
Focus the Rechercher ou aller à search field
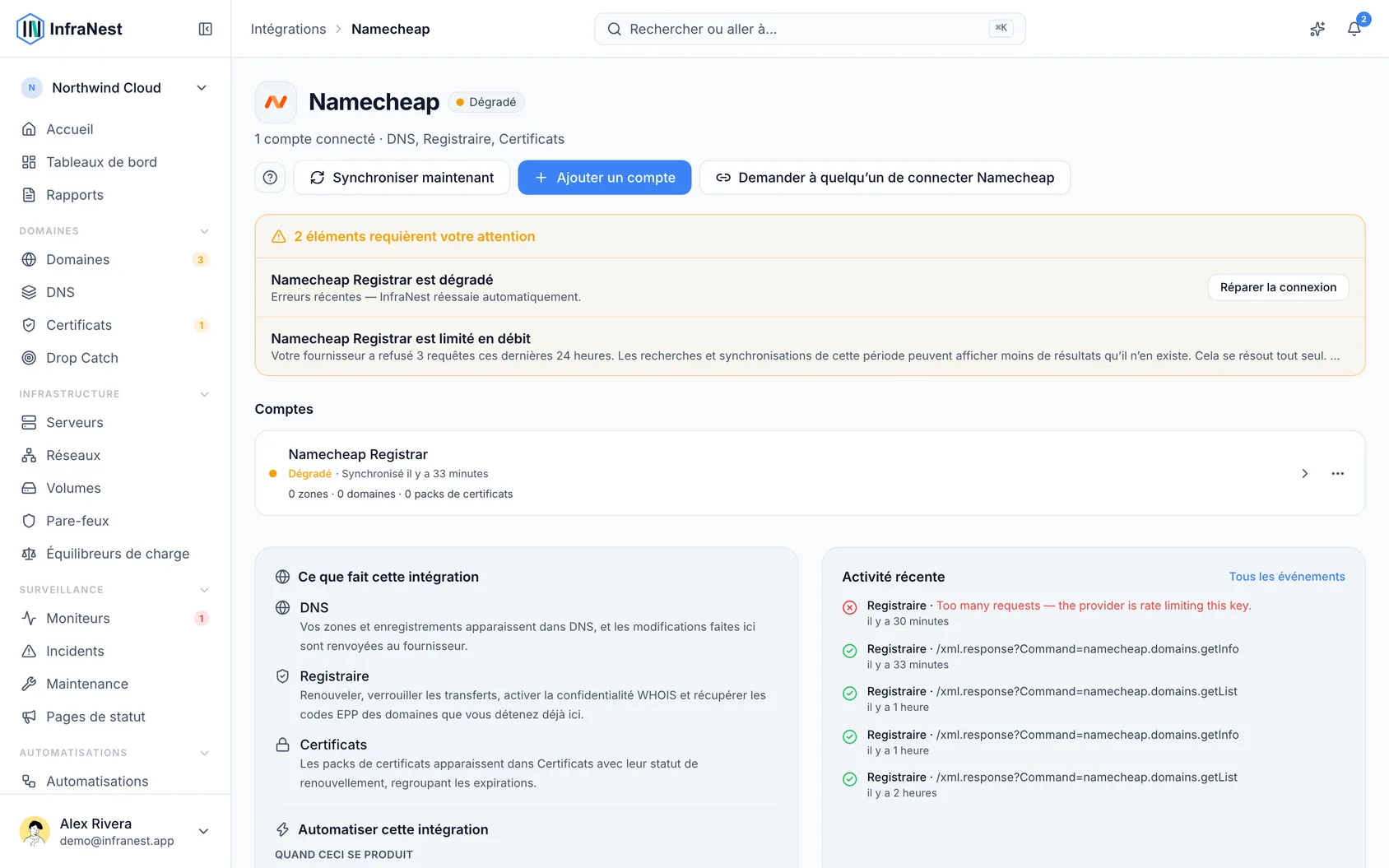click(x=810, y=29)
